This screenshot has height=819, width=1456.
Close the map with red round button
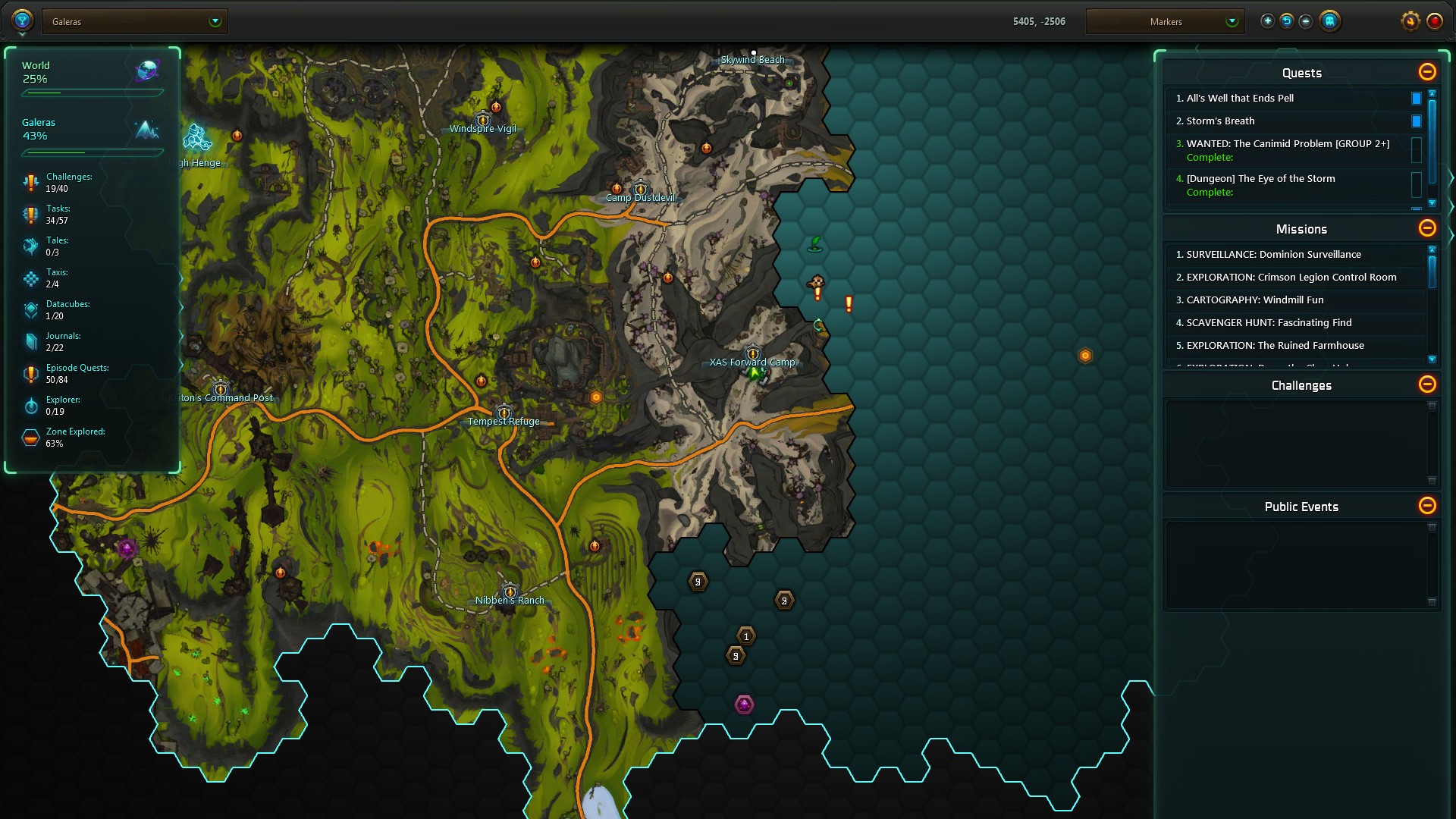(1435, 21)
